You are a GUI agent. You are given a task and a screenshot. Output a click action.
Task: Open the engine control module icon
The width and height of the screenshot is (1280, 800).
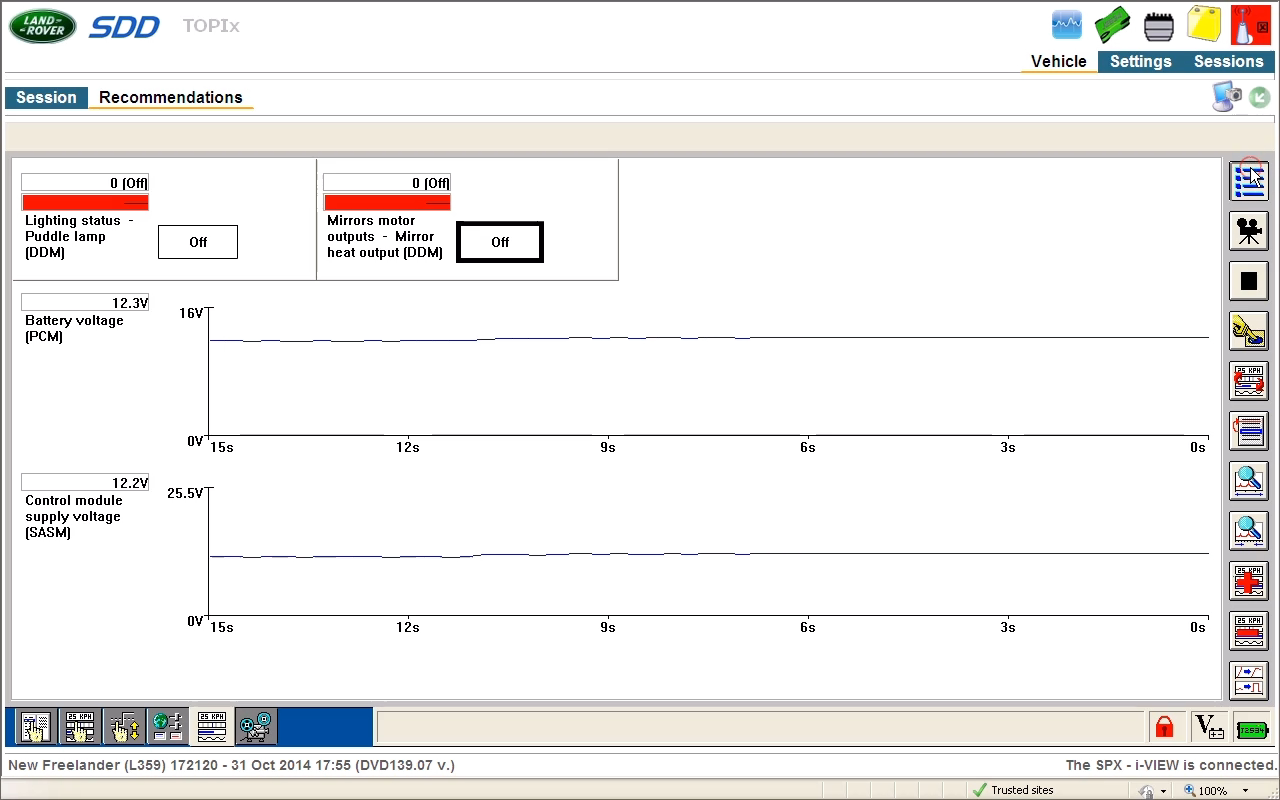tap(1158, 26)
